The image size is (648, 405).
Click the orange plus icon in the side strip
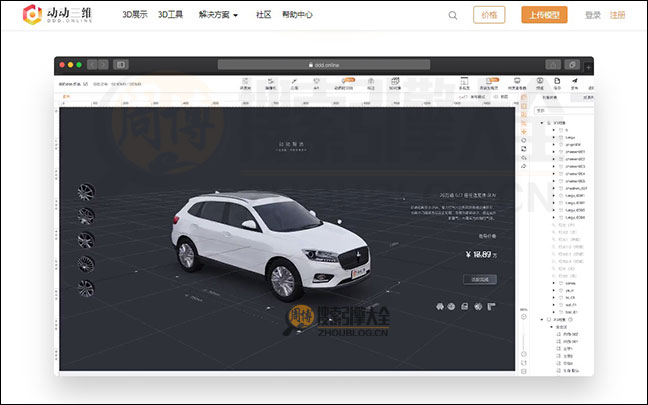click(x=524, y=131)
